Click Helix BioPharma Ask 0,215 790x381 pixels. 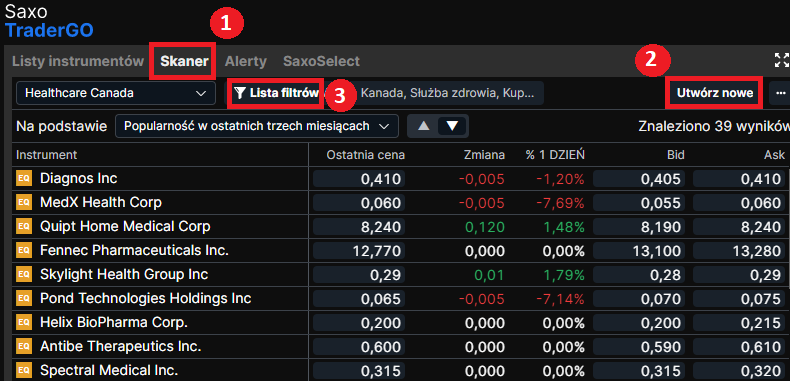[x=740, y=323]
